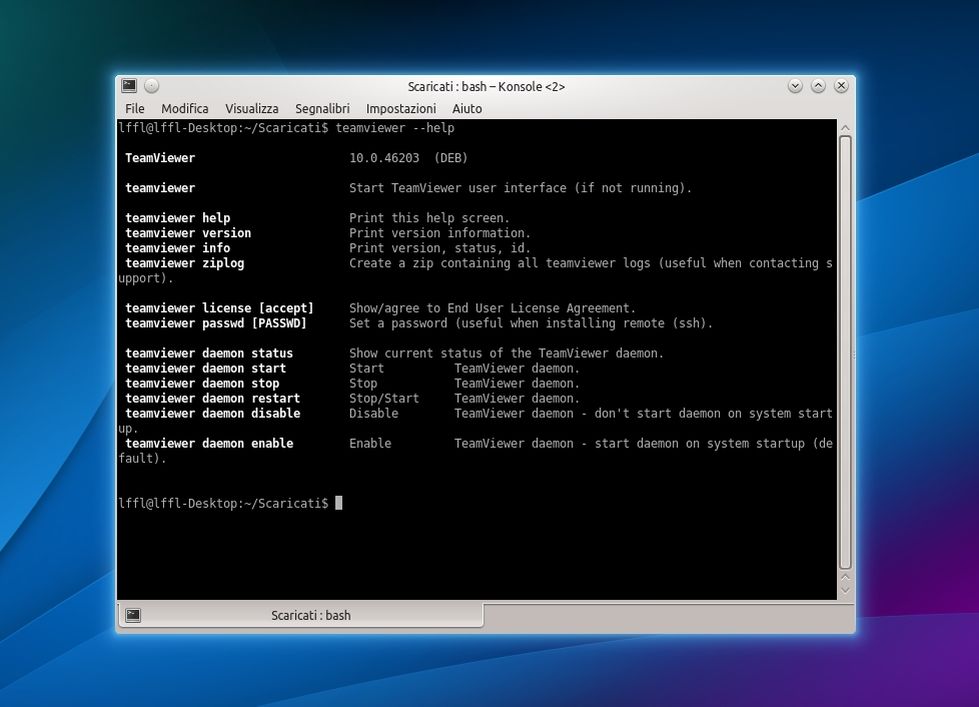
Task: Click 'Show current status of the TeamViewer daemon.'
Action: coord(506,353)
